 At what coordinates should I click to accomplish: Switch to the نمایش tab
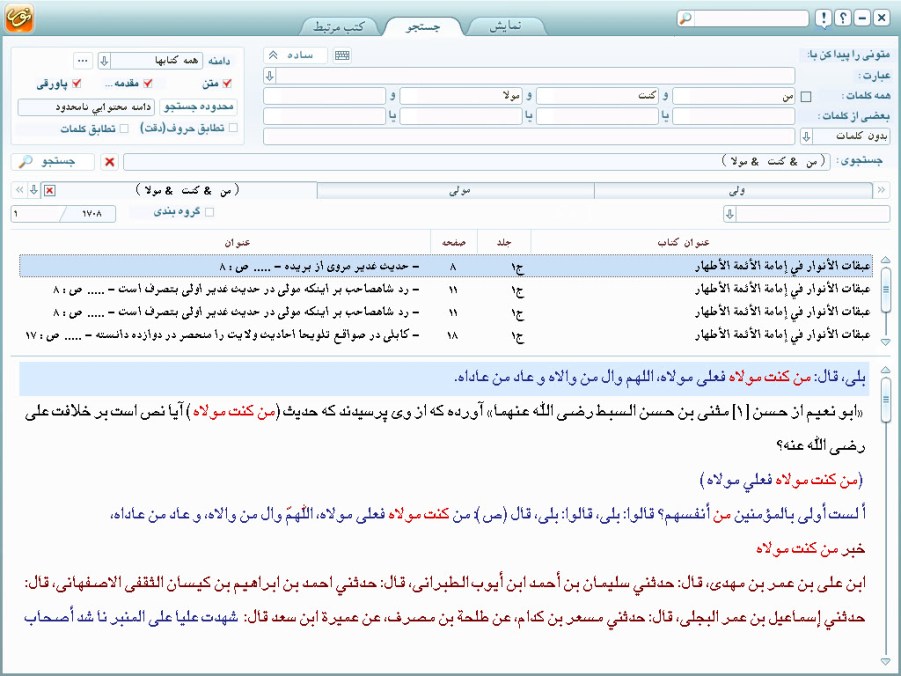pyautogui.click(x=506, y=26)
